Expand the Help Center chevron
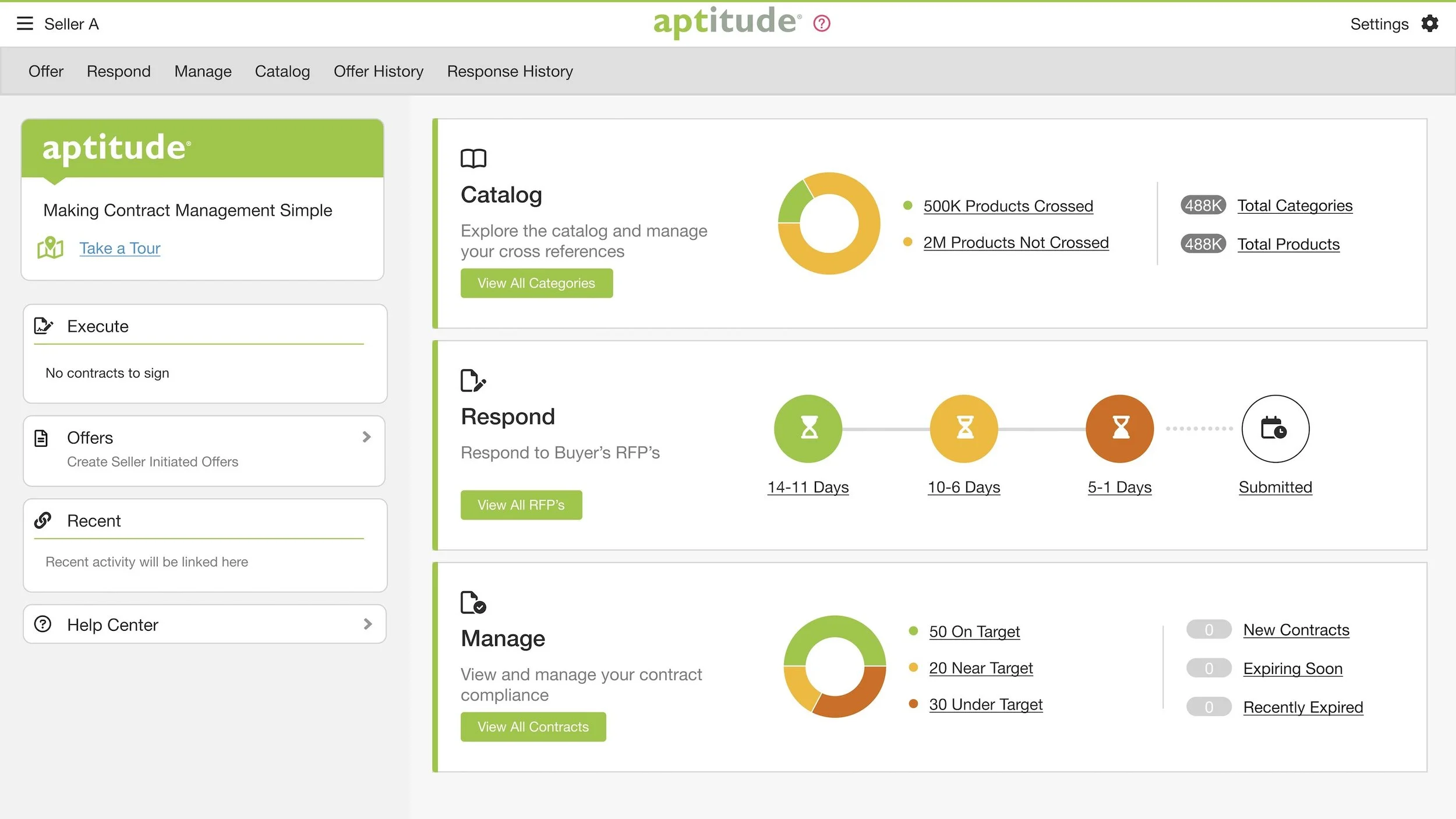The image size is (1456, 819). (x=367, y=624)
